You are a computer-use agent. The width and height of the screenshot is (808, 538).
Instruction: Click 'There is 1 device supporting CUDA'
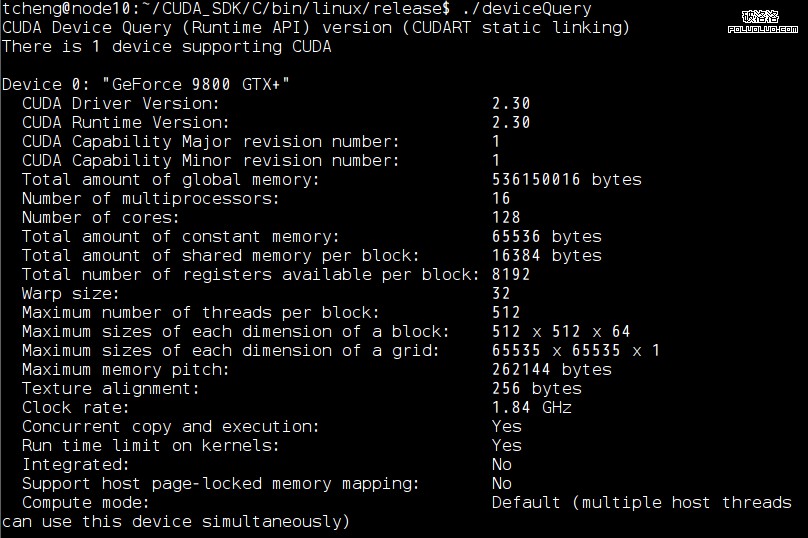(x=166, y=46)
